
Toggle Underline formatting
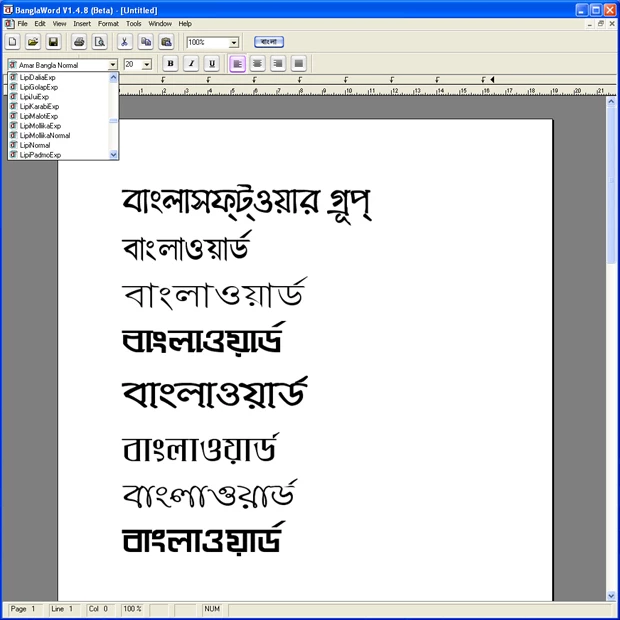[x=212, y=64]
